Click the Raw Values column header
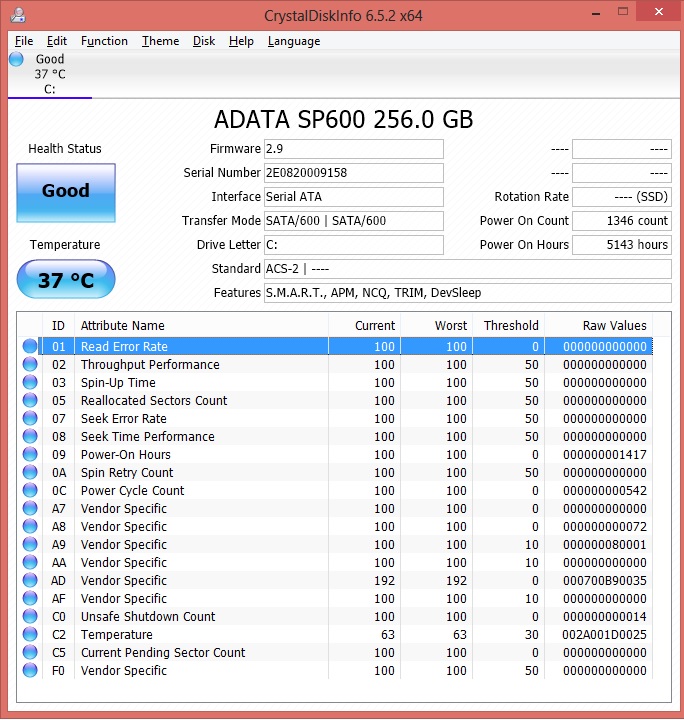 click(599, 326)
